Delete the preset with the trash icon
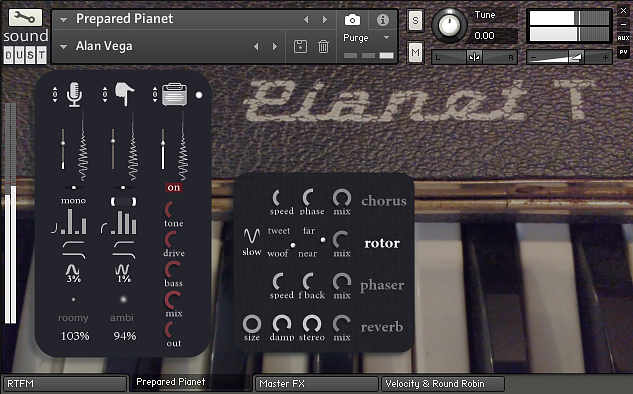Image resolution: width=633 pixels, height=394 pixels. tap(323, 46)
